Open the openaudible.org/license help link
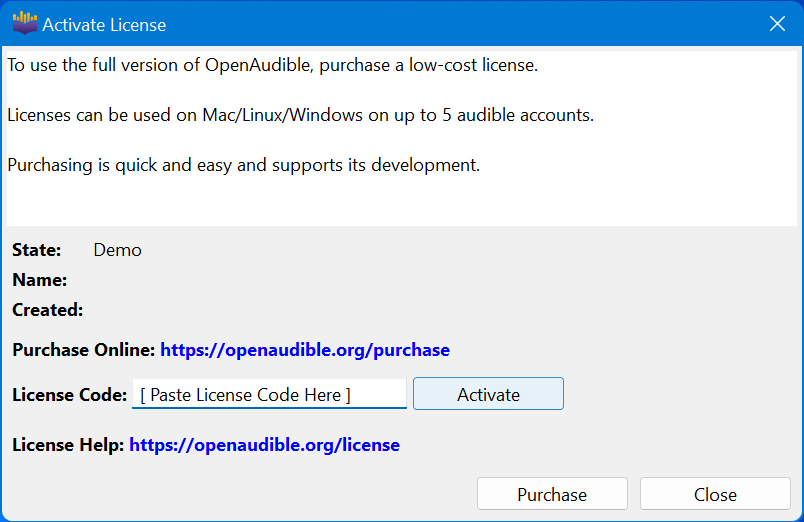Viewport: 804px width, 522px height. point(264,445)
